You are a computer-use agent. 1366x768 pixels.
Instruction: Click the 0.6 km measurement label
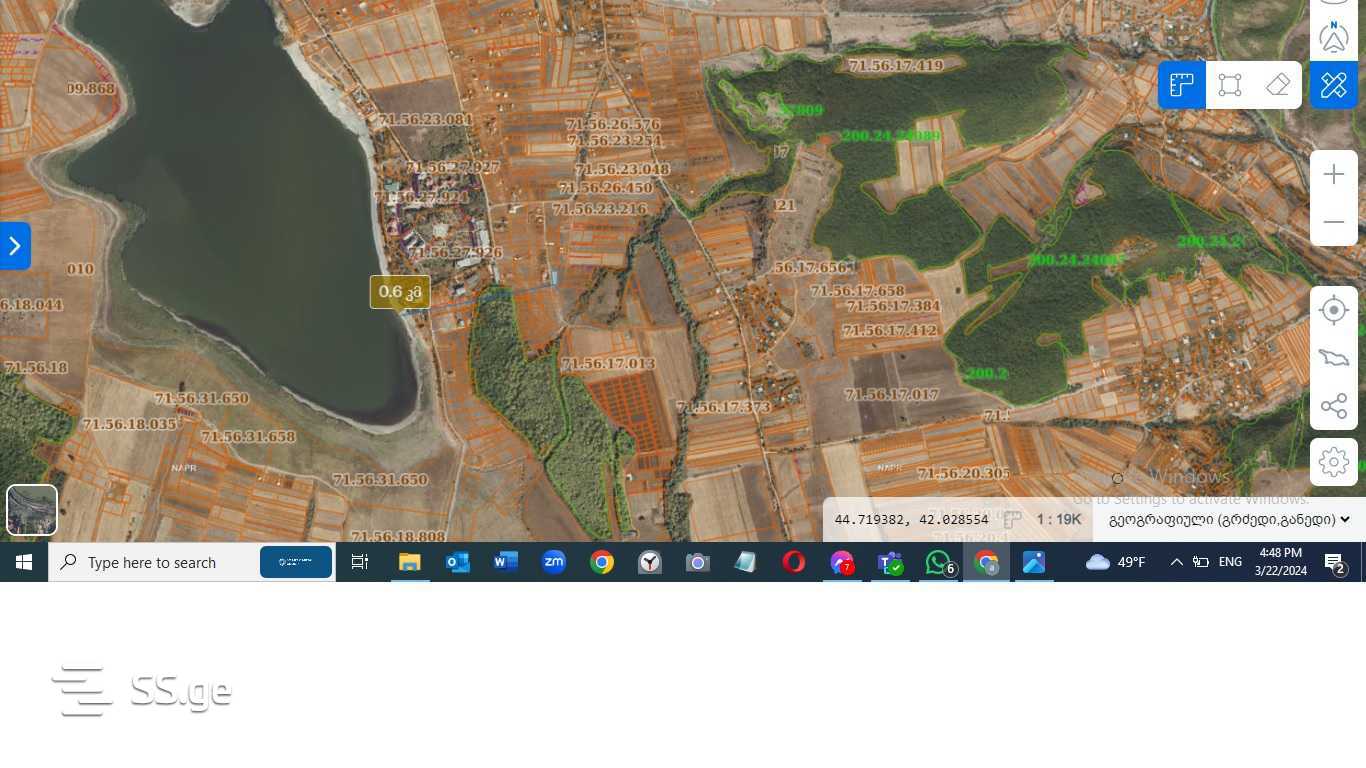coord(400,292)
